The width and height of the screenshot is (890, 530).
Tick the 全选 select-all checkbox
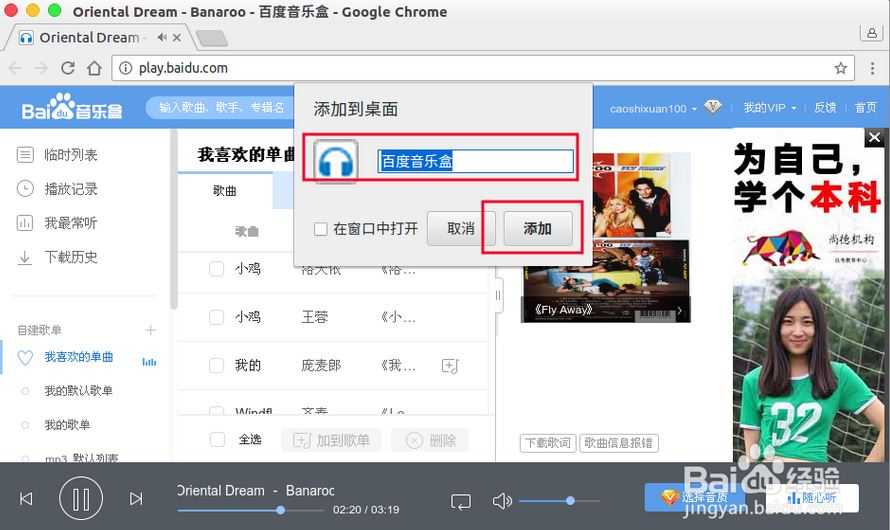pyautogui.click(x=217, y=440)
